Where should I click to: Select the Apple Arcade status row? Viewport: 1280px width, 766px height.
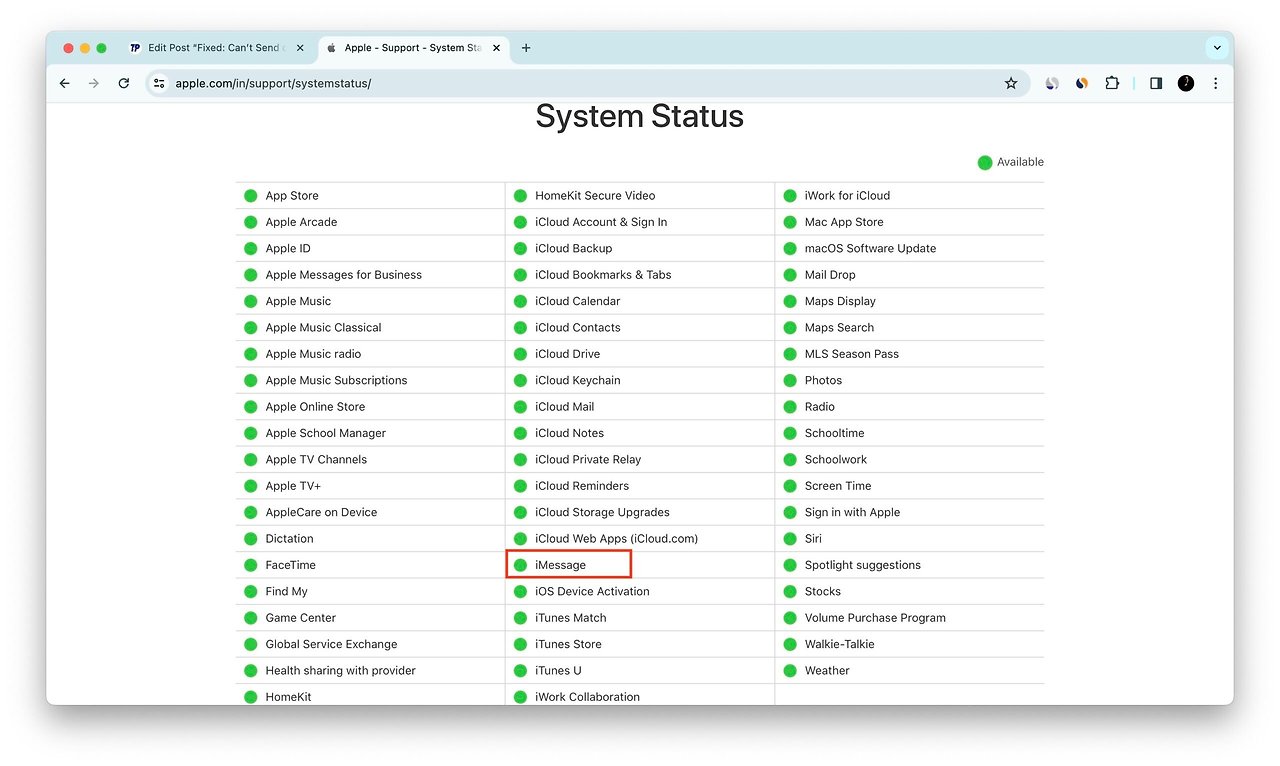pyautogui.click(x=370, y=222)
